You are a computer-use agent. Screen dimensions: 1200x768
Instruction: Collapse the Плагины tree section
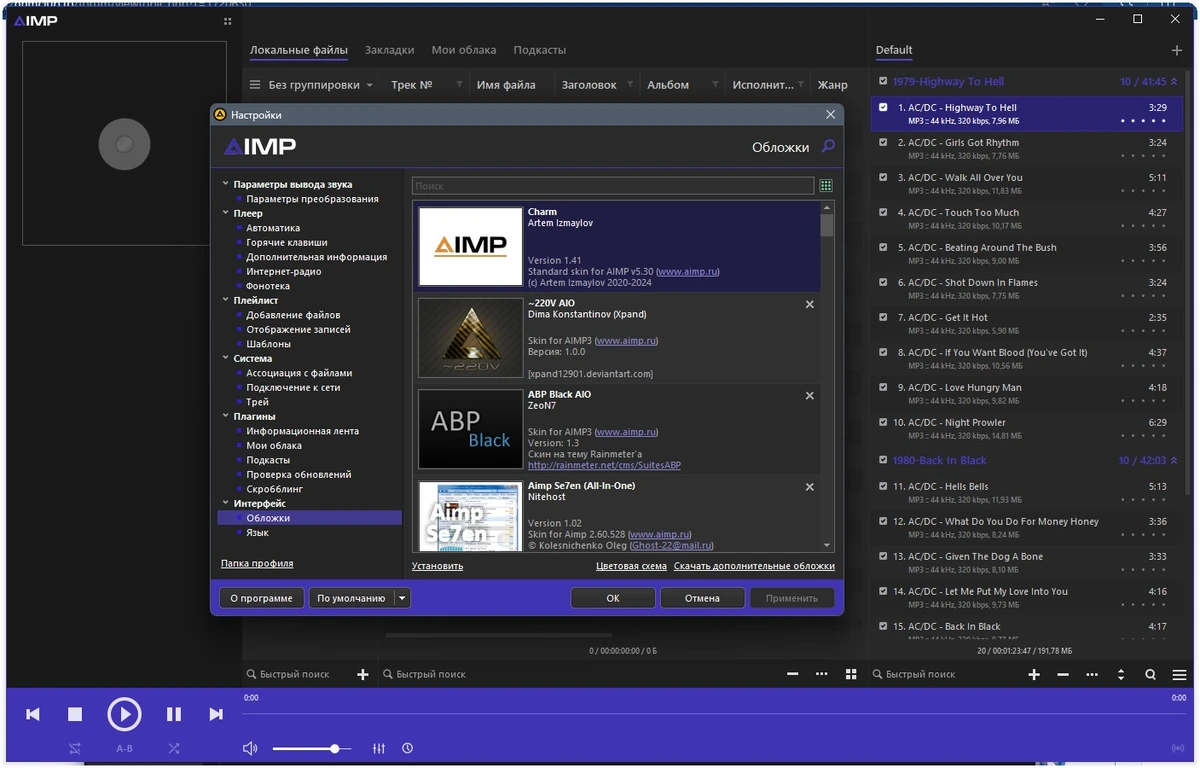(225, 416)
